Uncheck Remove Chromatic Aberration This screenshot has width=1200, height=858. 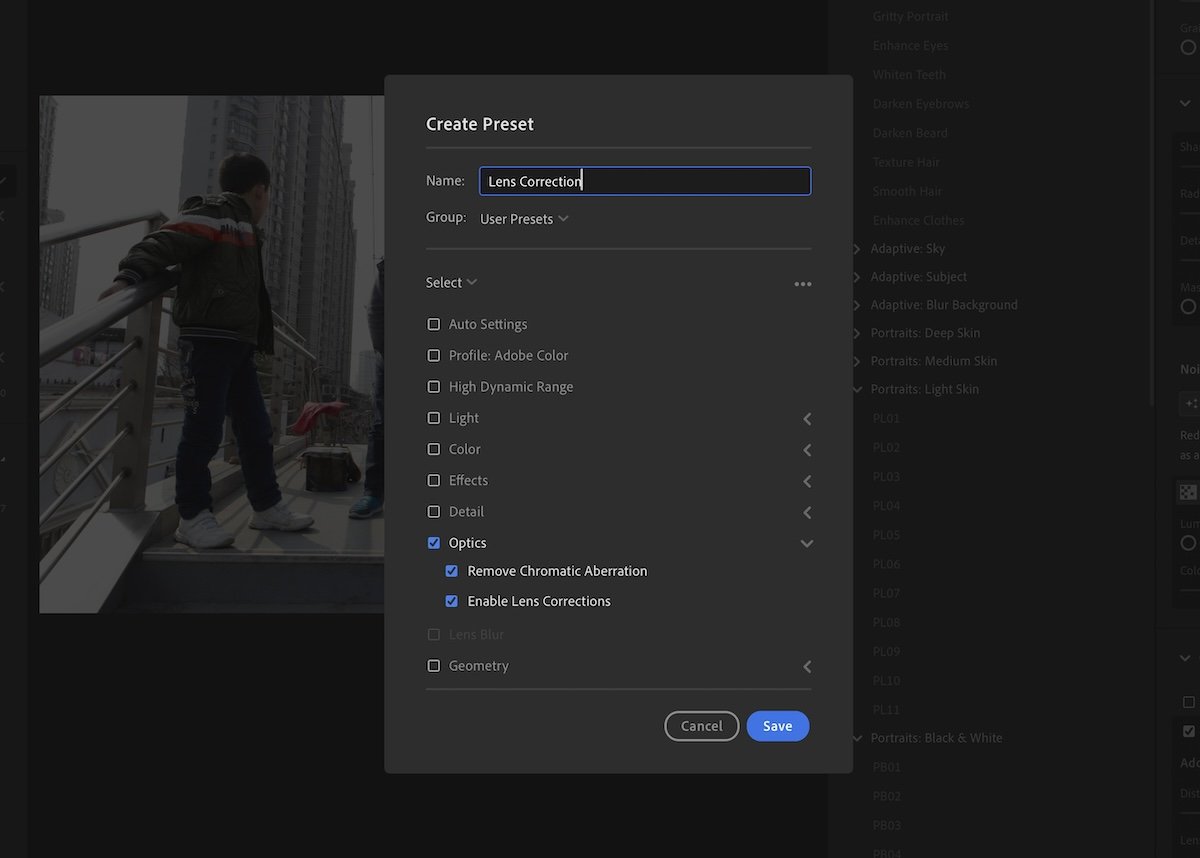point(451,570)
